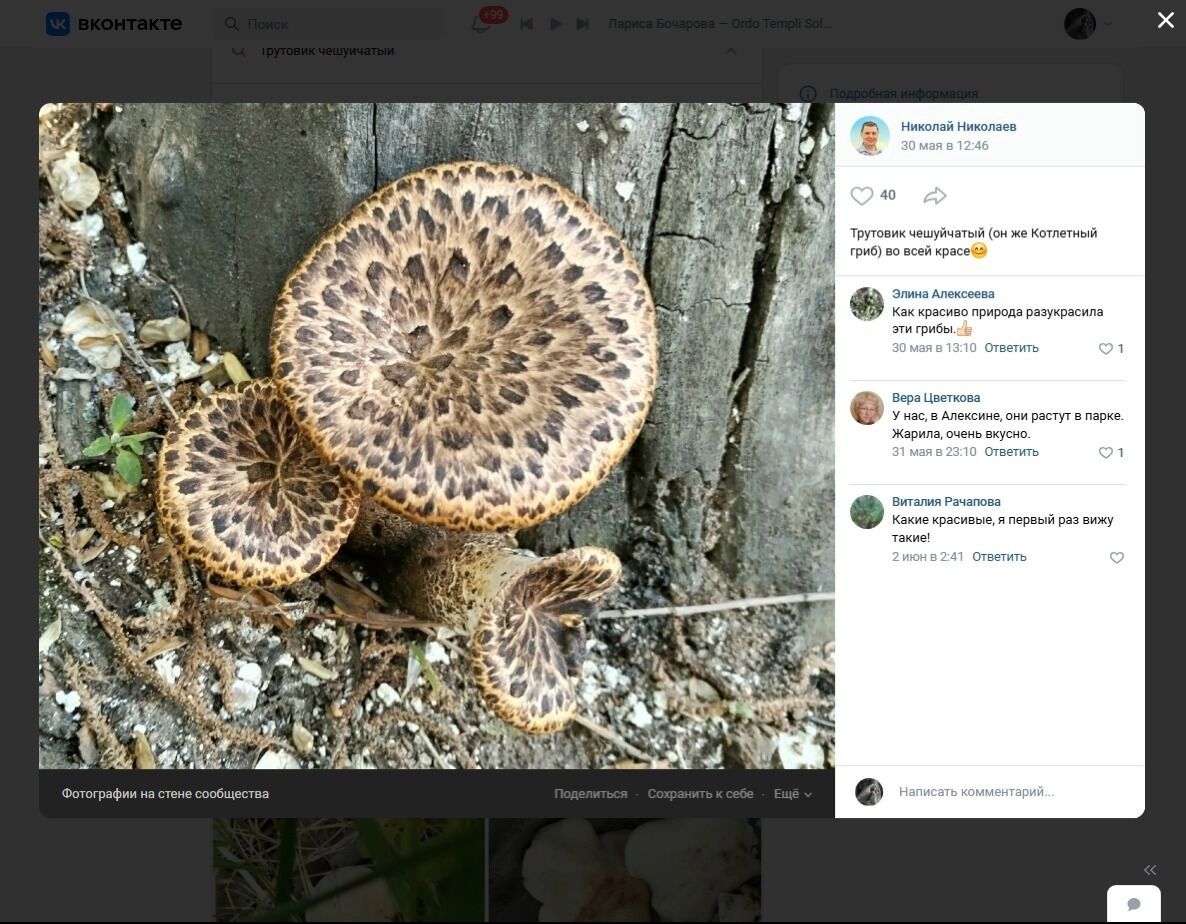Skip to the next audio track

coord(583,24)
